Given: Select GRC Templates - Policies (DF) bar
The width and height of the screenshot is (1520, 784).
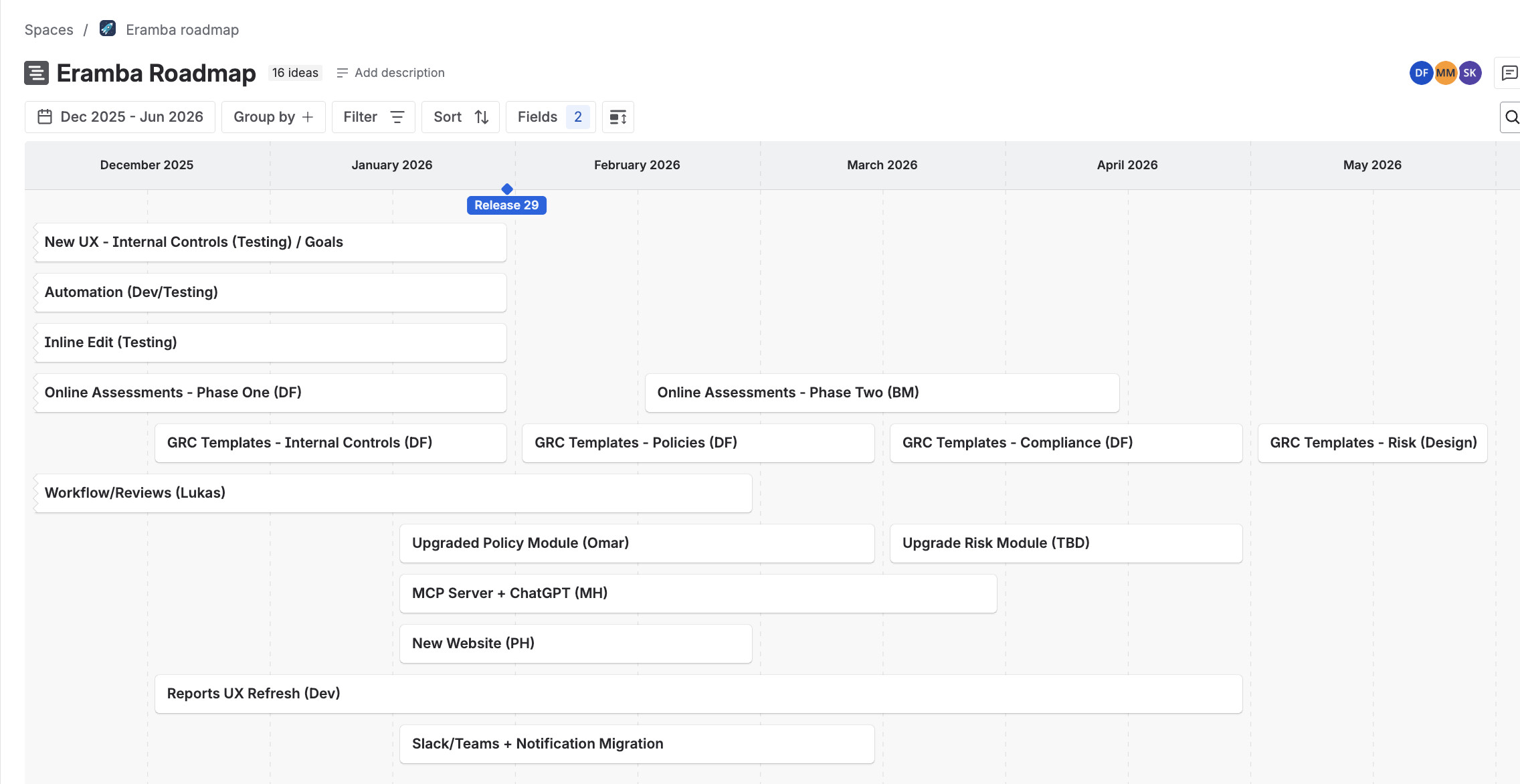Looking at the screenshot, I should click(x=698, y=443).
